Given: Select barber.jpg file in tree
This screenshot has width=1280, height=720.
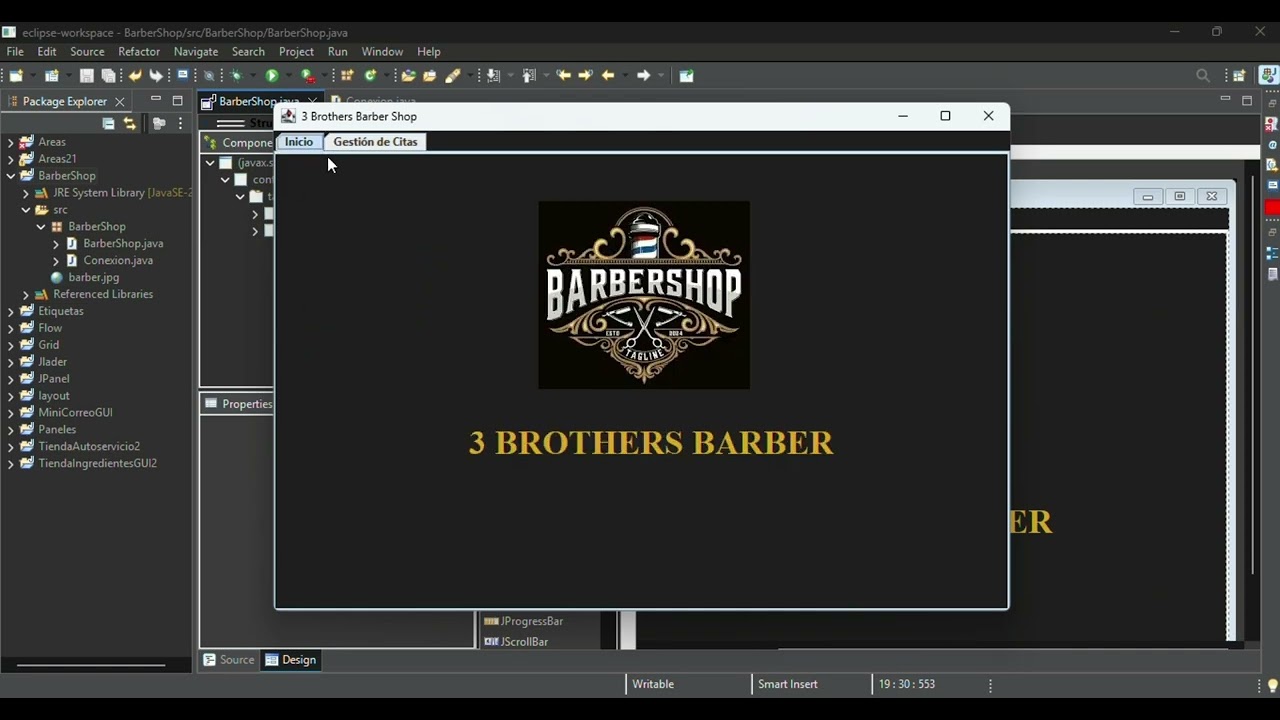Looking at the screenshot, I should coord(94,277).
